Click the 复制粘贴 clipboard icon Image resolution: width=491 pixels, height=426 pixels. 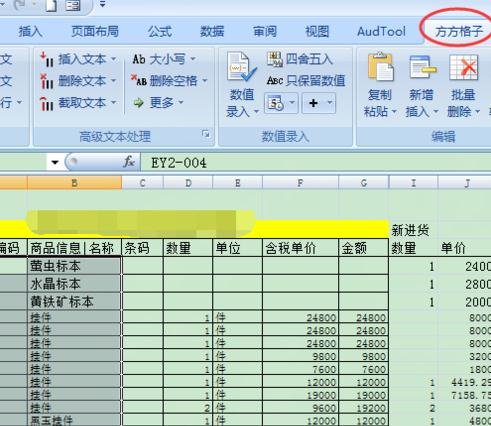coord(381,67)
